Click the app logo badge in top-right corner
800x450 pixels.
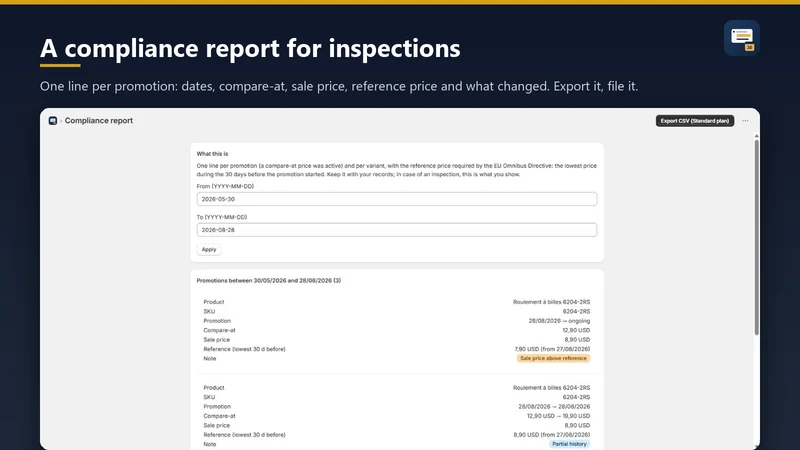tap(742, 38)
